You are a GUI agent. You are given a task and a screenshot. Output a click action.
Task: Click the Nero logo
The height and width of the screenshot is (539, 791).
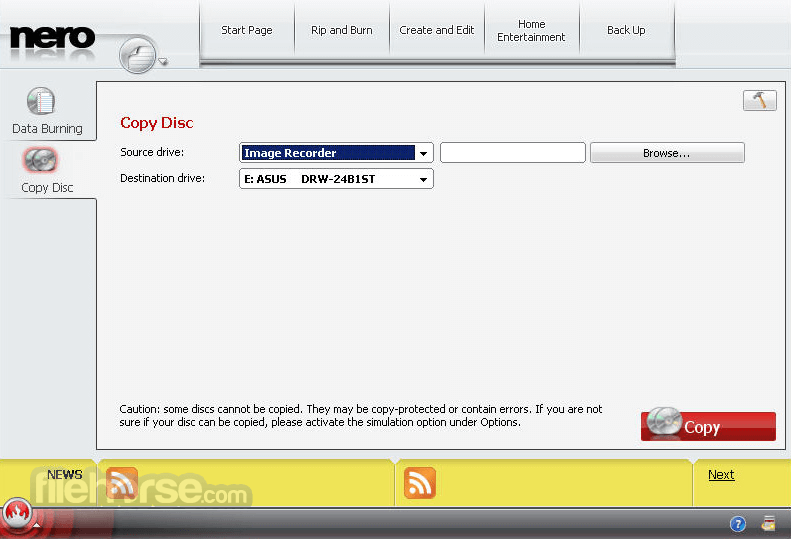52,37
